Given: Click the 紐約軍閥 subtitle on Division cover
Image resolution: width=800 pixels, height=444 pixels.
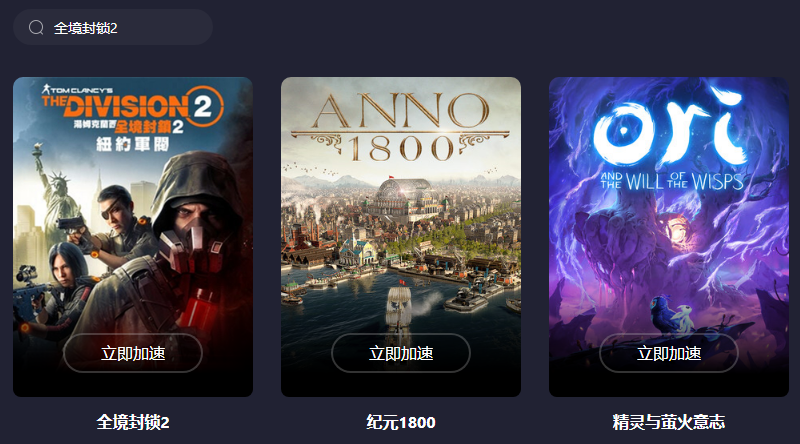Looking at the screenshot, I should [x=133, y=145].
